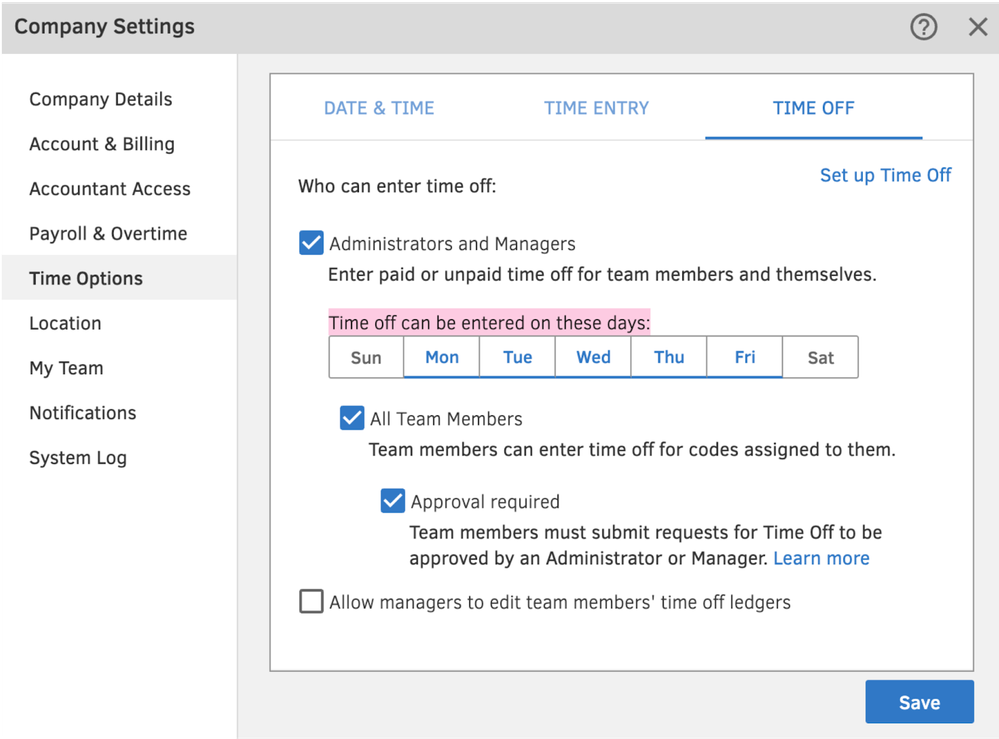The height and width of the screenshot is (739, 999).
Task: Toggle Wednesday in the day selector
Action: tap(593, 357)
